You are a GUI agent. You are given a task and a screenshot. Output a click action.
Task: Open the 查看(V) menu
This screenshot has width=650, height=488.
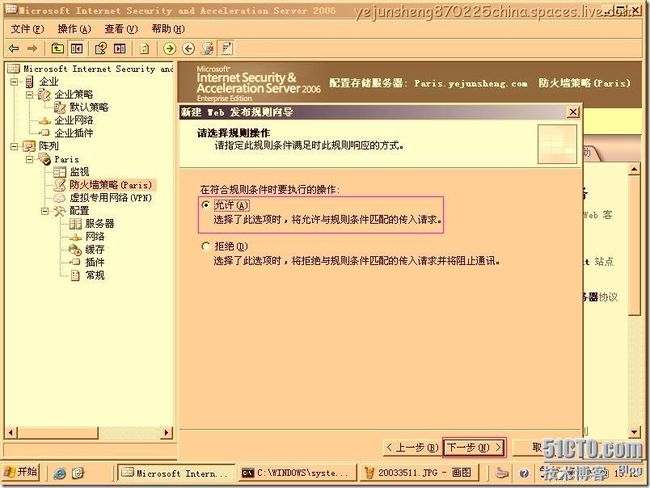121,29
